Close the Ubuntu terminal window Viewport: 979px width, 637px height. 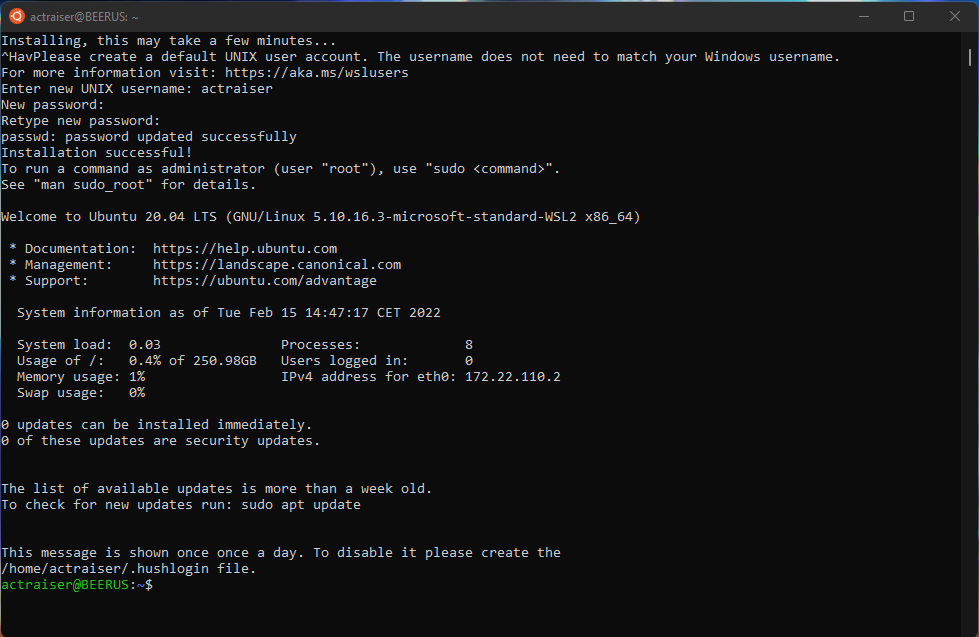click(955, 16)
